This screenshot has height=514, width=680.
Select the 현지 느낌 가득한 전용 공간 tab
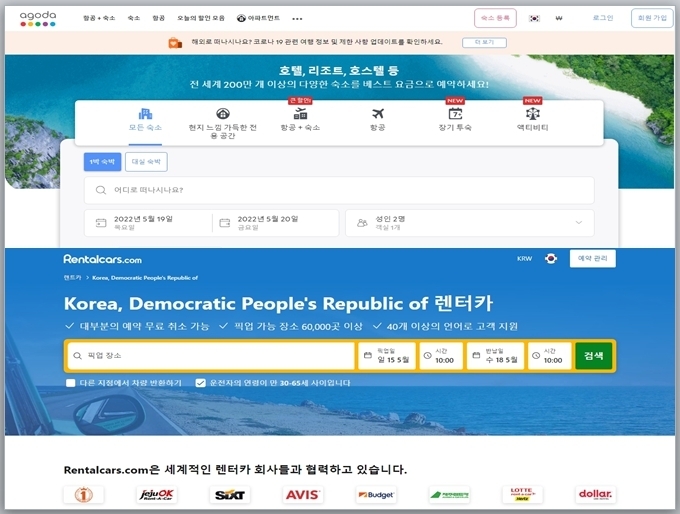(x=222, y=124)
